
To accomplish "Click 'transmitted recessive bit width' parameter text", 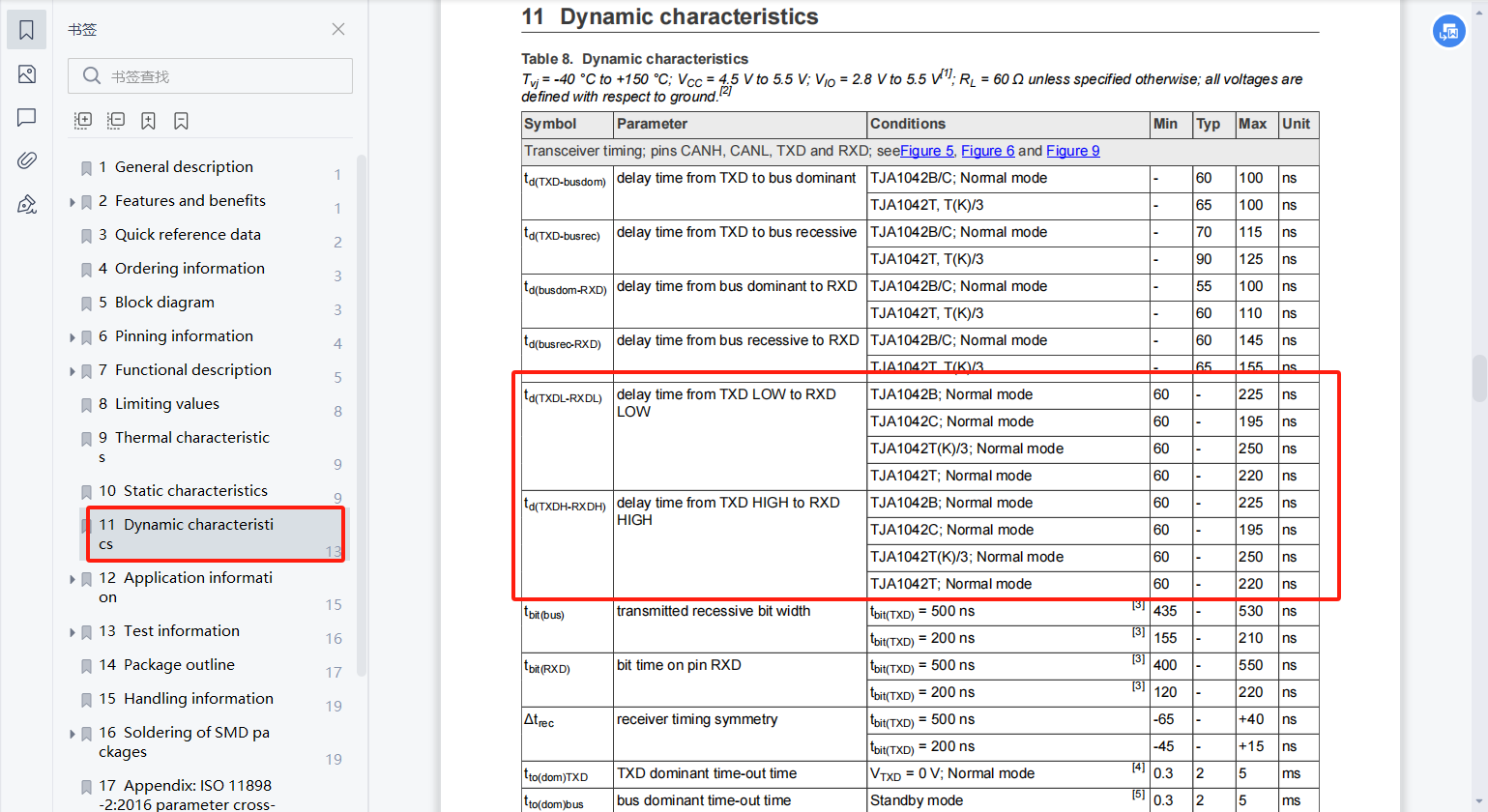I will tap(714, 611).
